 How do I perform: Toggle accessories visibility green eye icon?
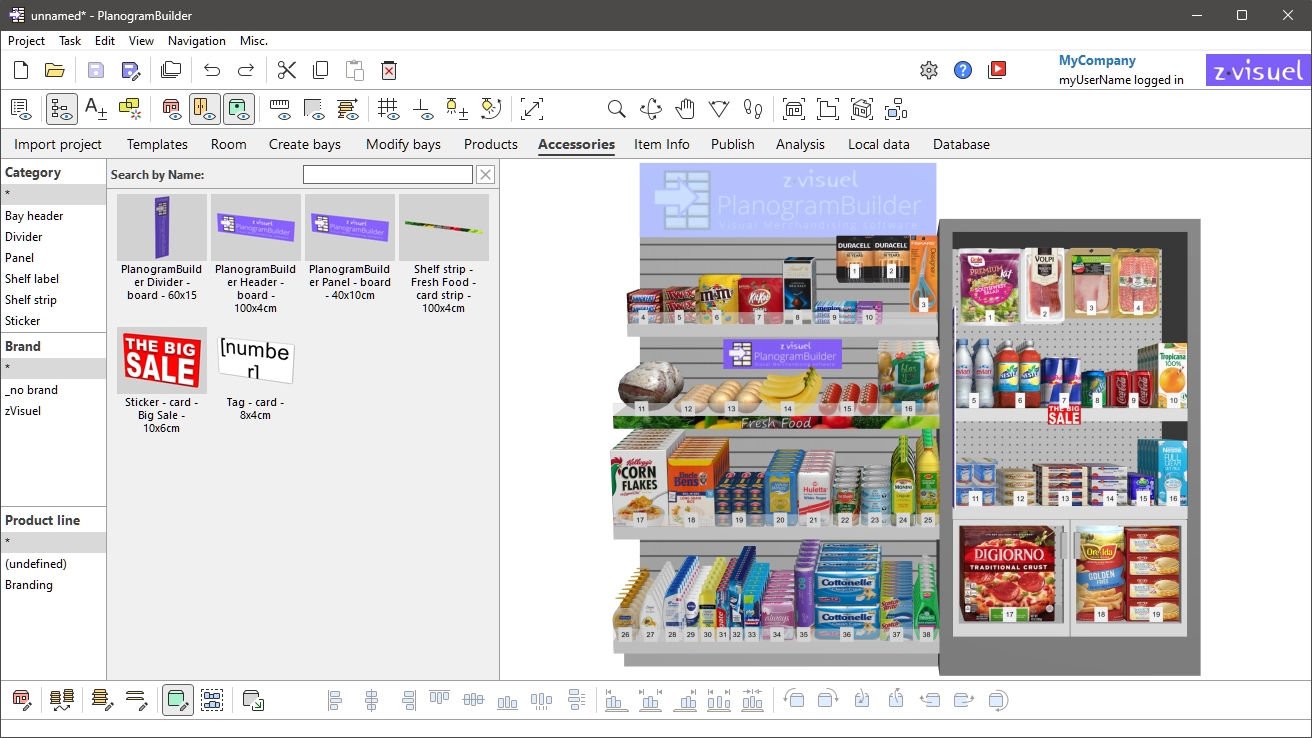239,108
